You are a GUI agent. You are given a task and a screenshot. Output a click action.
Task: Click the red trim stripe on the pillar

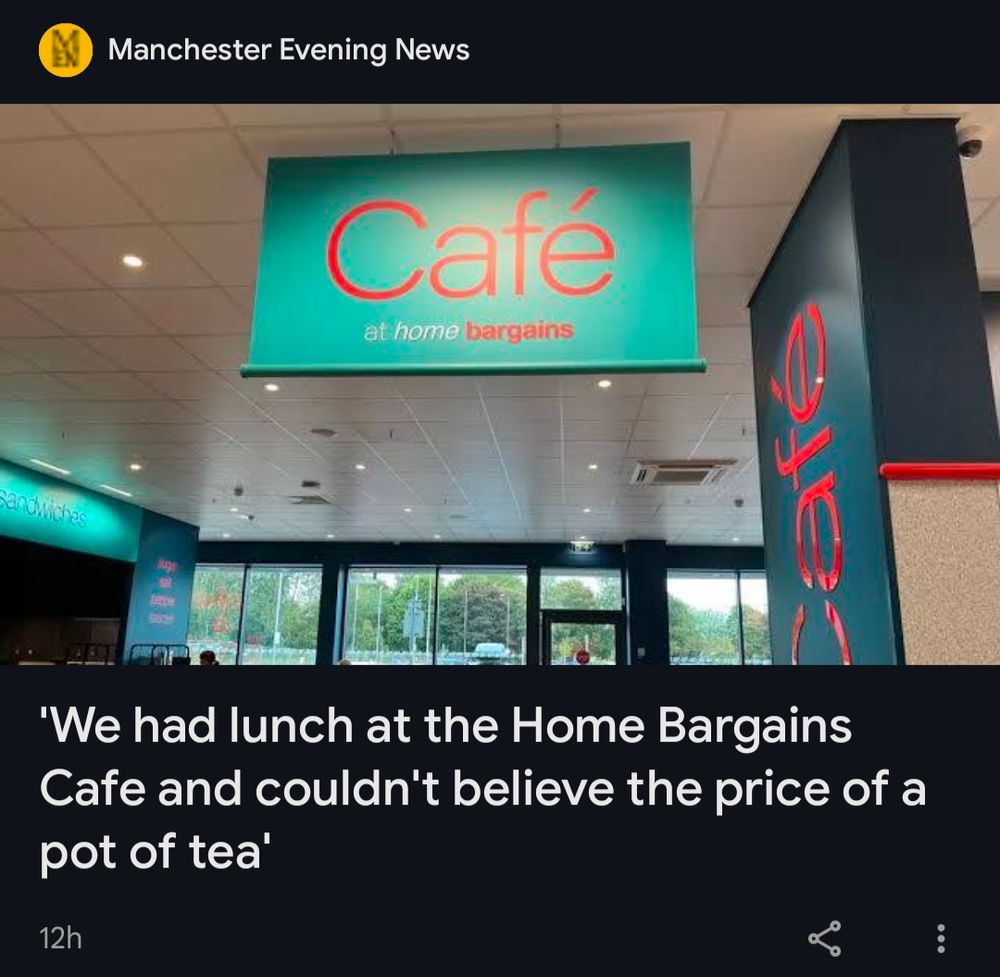click(939, 472)
